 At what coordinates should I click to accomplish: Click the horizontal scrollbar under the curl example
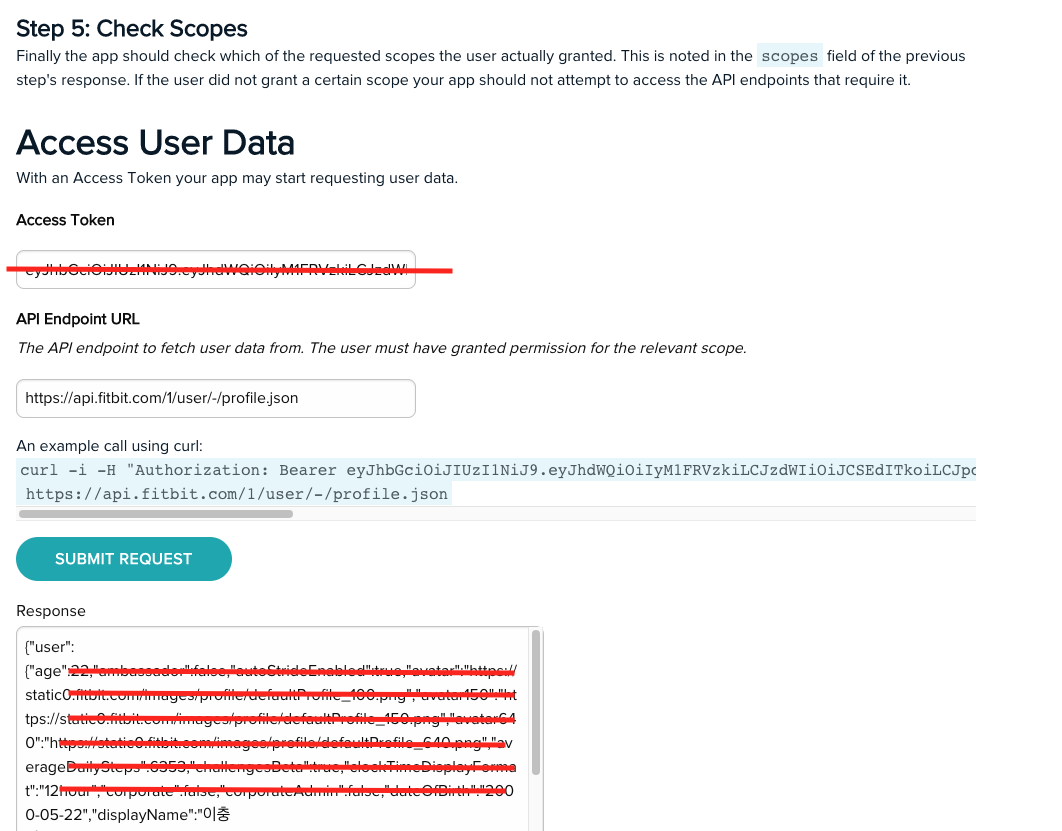156,514
